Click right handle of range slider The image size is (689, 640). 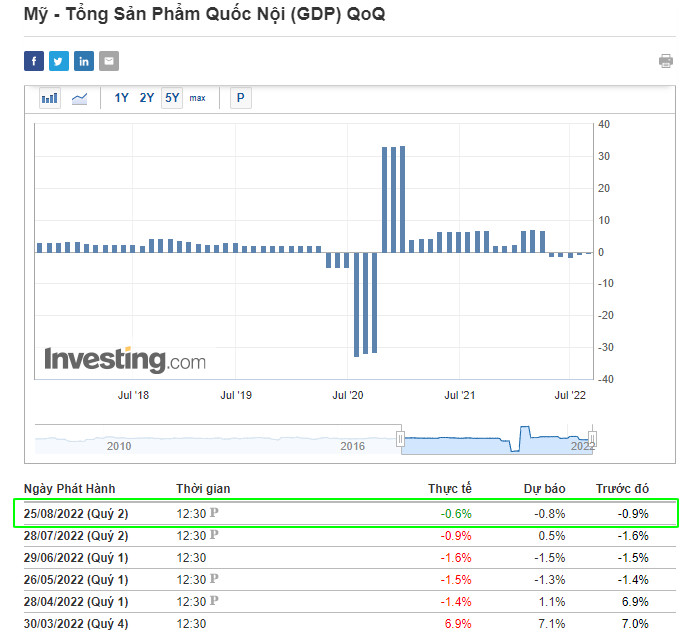click(593, 439)
